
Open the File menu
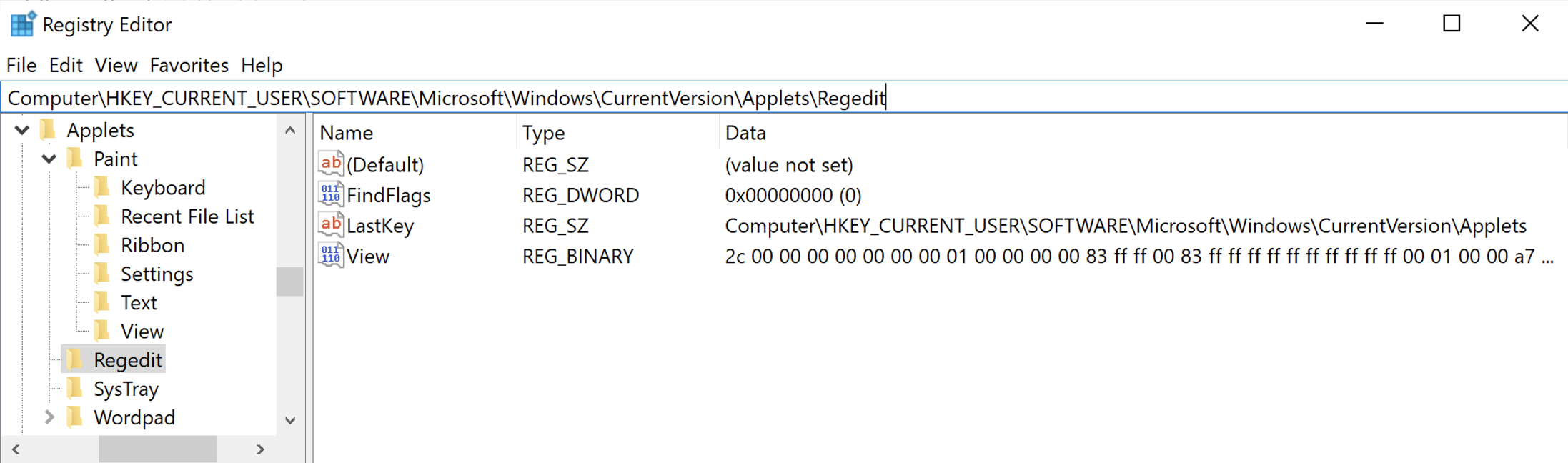coord(21,65)
